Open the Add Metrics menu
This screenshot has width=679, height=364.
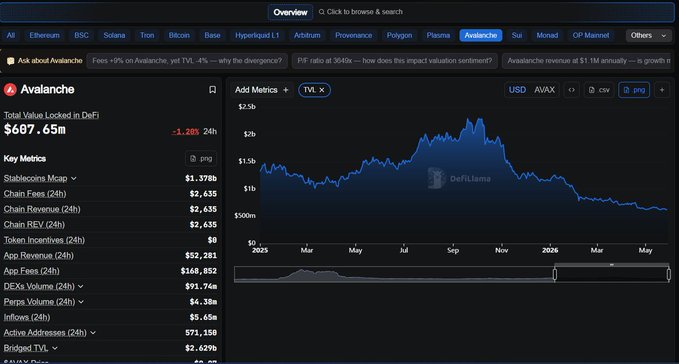(261, 90)
